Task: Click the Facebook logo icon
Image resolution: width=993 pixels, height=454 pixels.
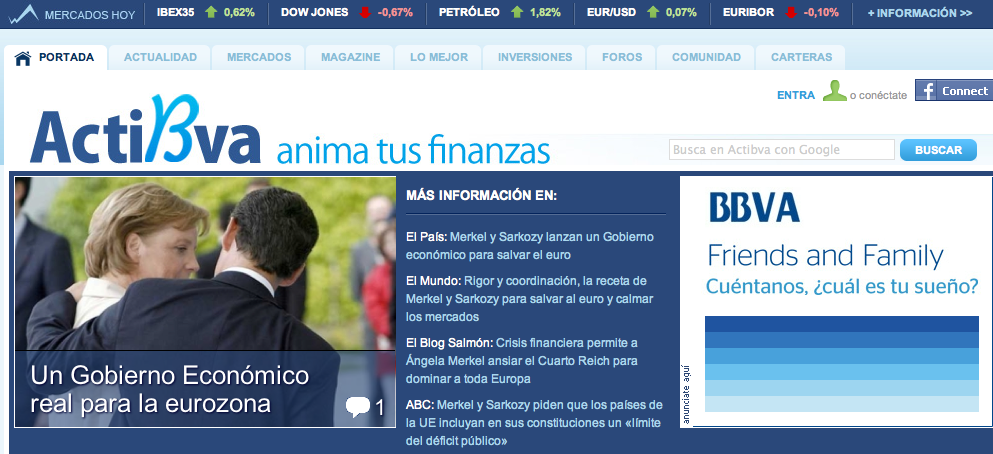Action: 927,91
